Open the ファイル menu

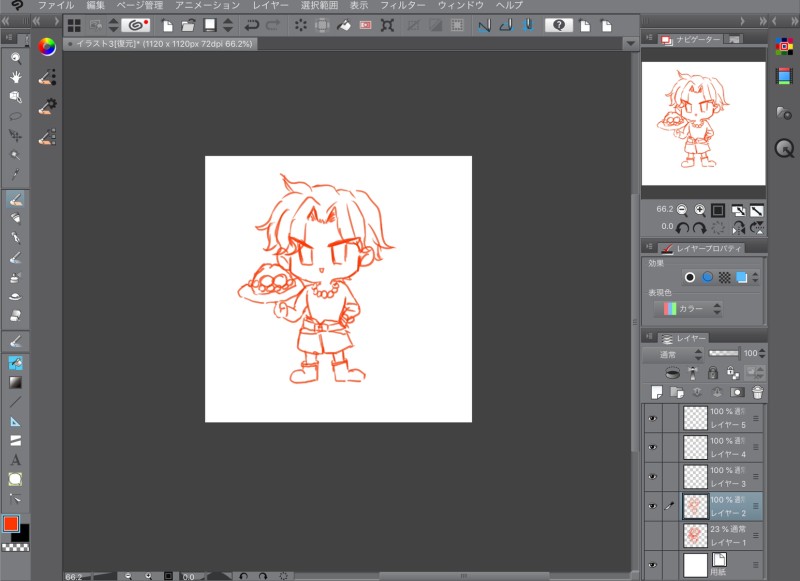[x=56, y=6]
